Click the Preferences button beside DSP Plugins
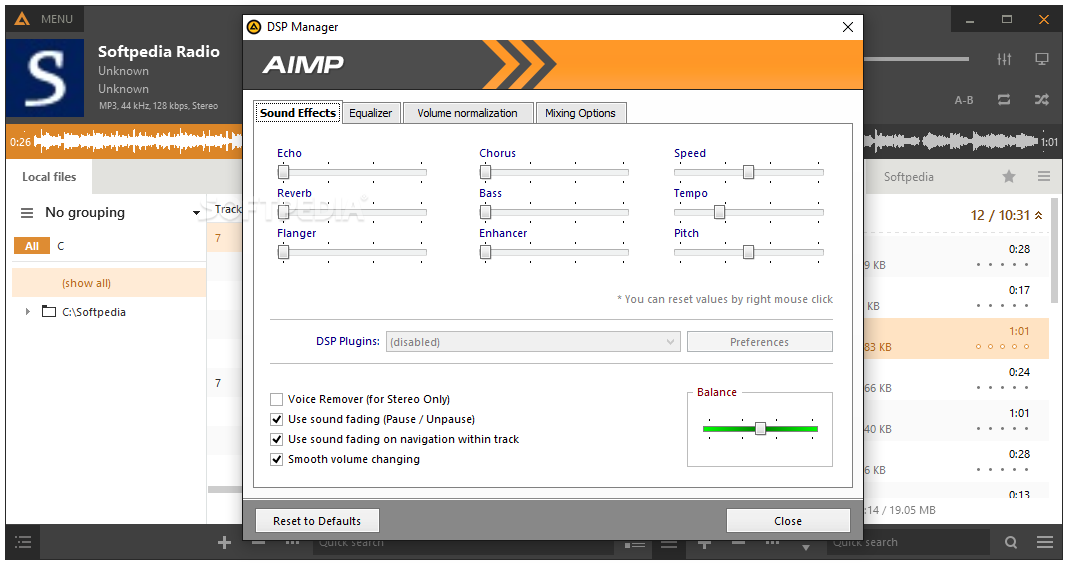This screenshot has height=565, width=1068. click(x=759, y=342)
